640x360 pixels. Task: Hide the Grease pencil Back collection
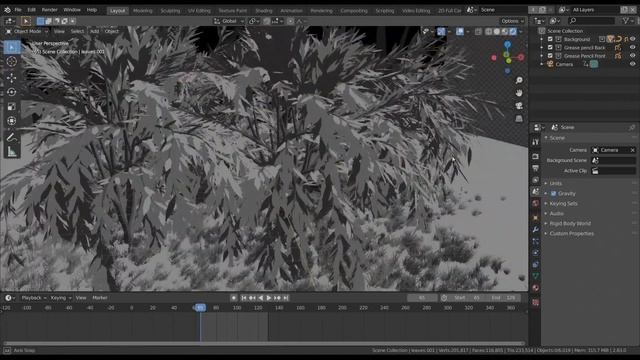(632, 47)
